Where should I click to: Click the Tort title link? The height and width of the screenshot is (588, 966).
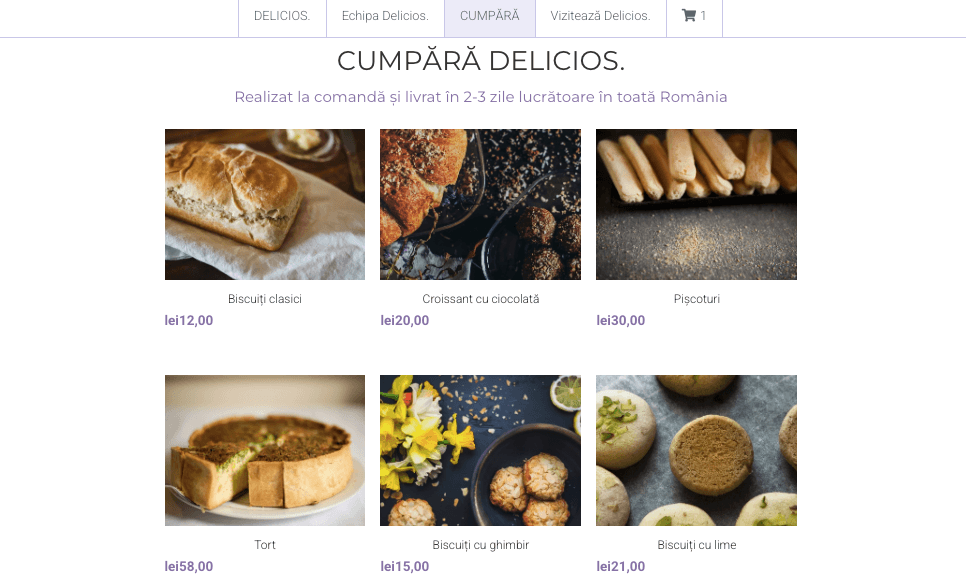pos(265,545)
